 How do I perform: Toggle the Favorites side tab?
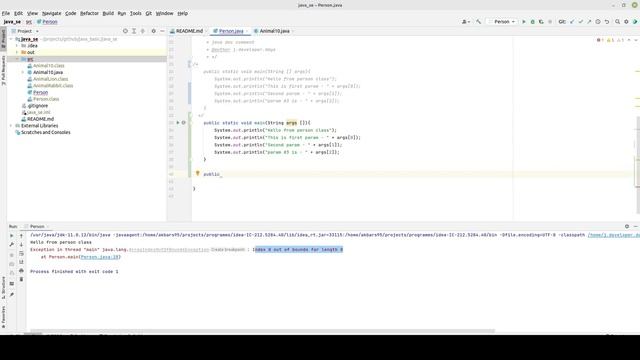click(3, 317)
